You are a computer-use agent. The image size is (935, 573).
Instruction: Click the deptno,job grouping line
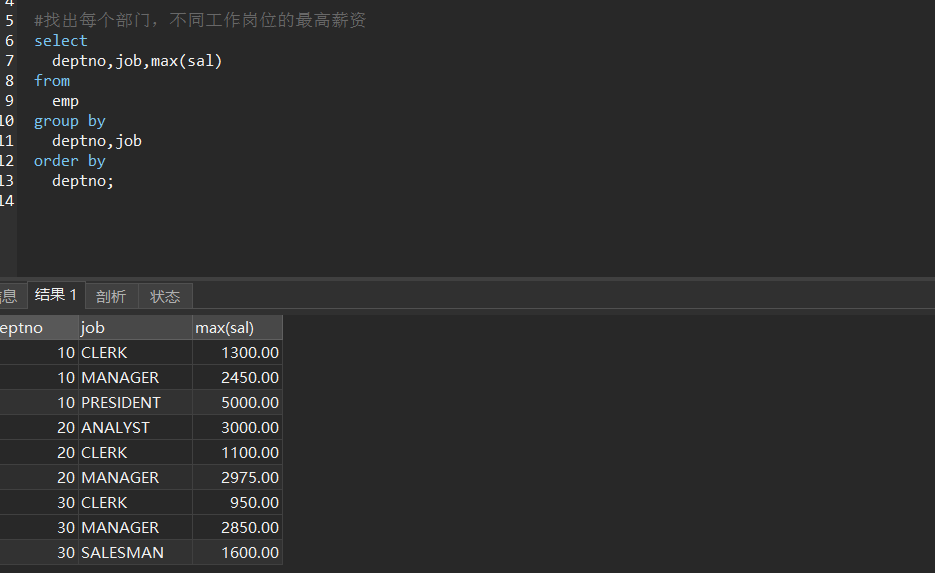point(97,141)
